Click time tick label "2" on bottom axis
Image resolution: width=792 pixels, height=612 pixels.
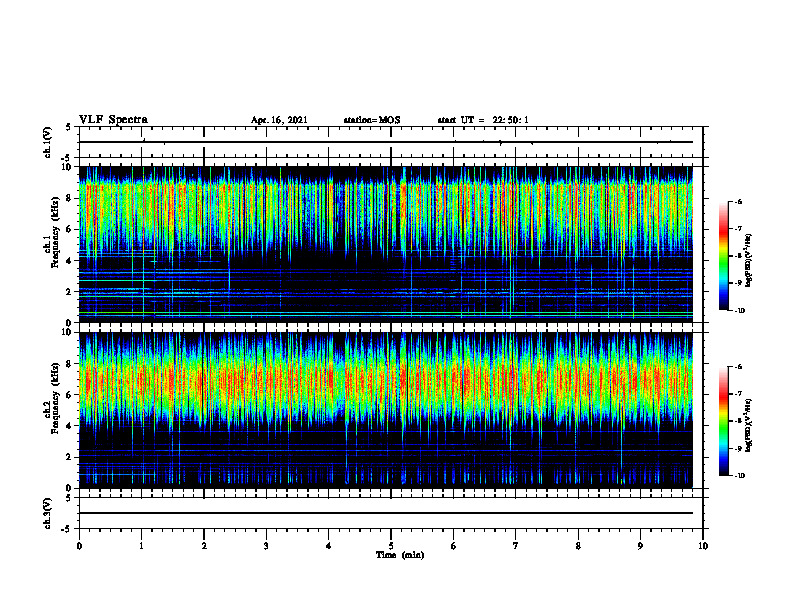coord(204,546)
